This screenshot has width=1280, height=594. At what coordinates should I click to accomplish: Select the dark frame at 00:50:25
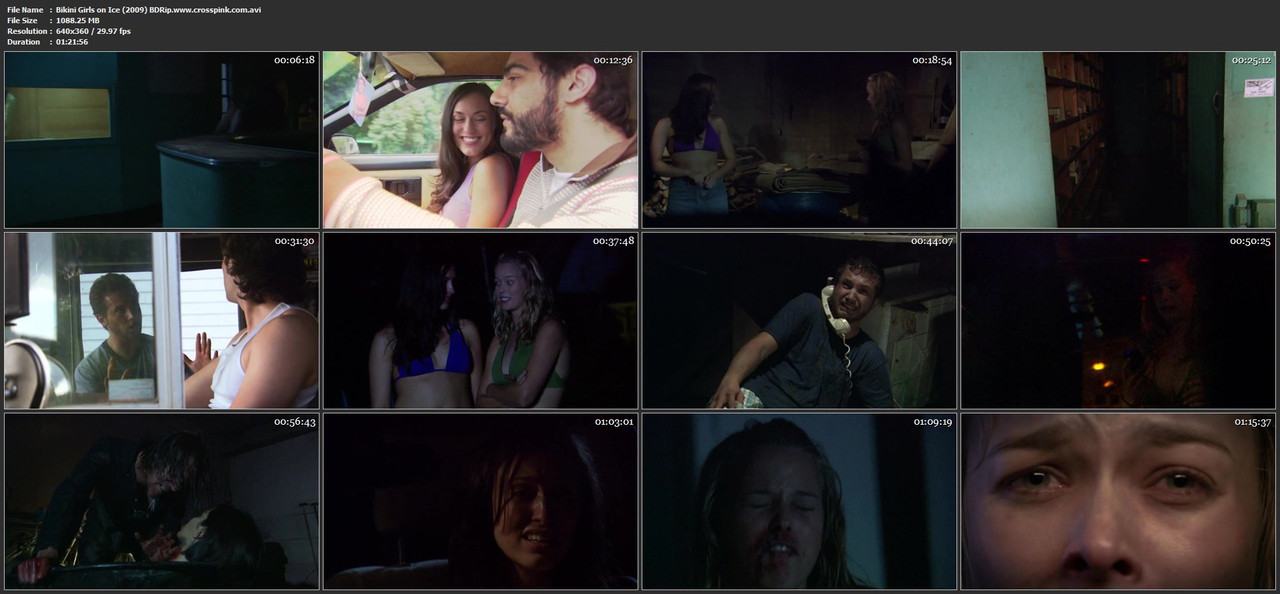click(1118, 321)
